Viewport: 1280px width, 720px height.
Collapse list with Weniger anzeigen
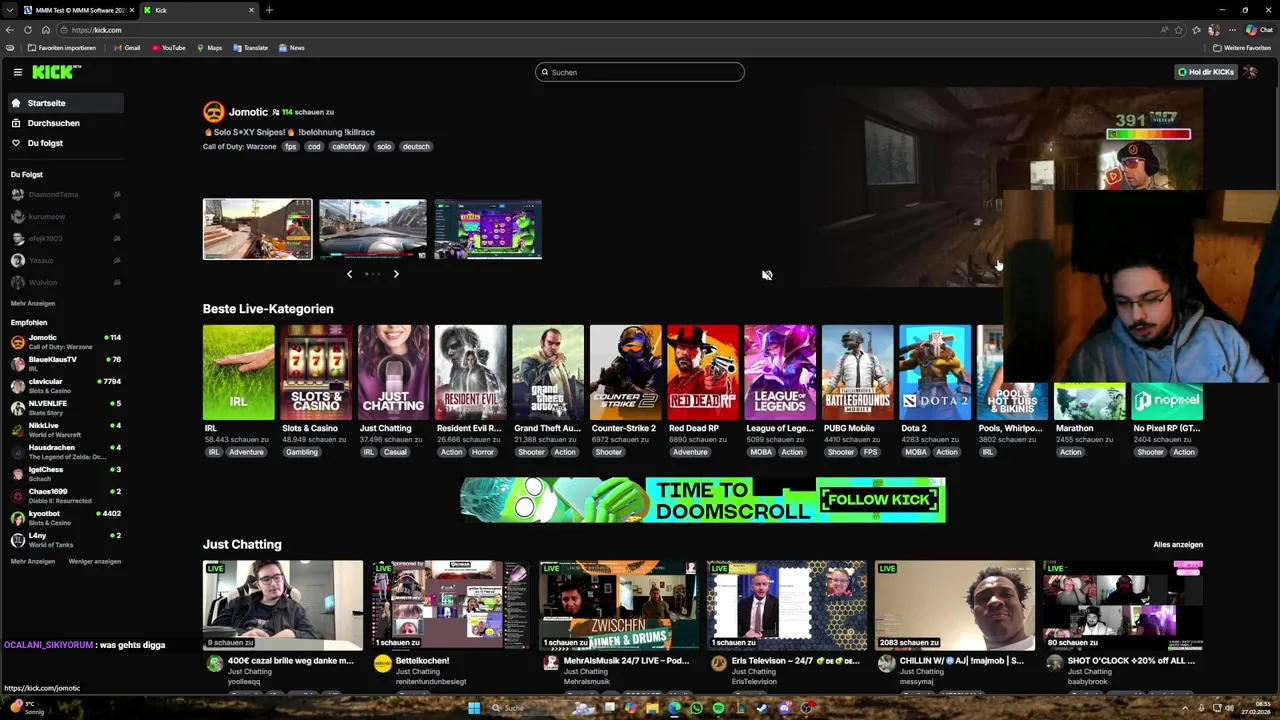tap(94, 561)
